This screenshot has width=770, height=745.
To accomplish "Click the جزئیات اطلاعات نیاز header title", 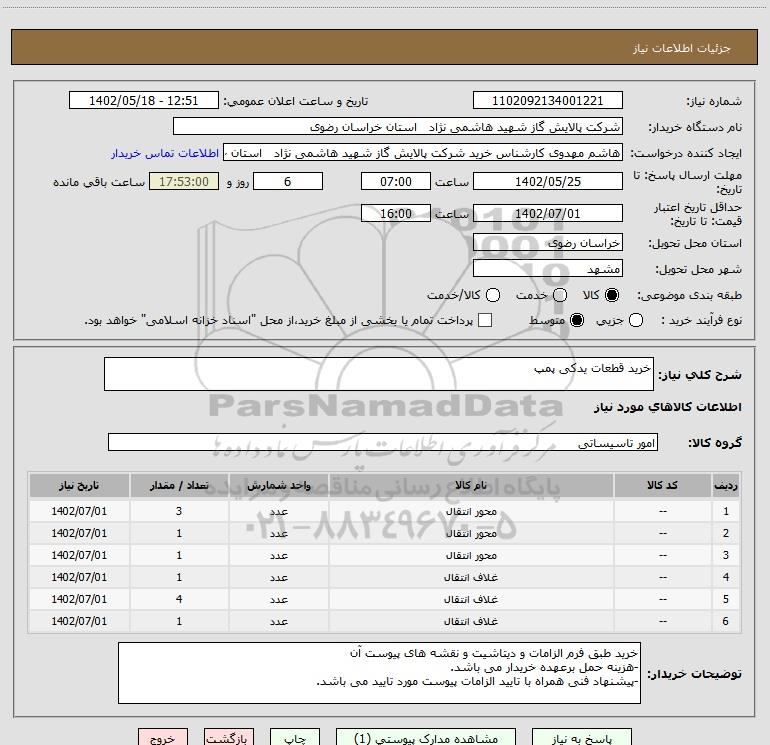I will click(682, 48).
